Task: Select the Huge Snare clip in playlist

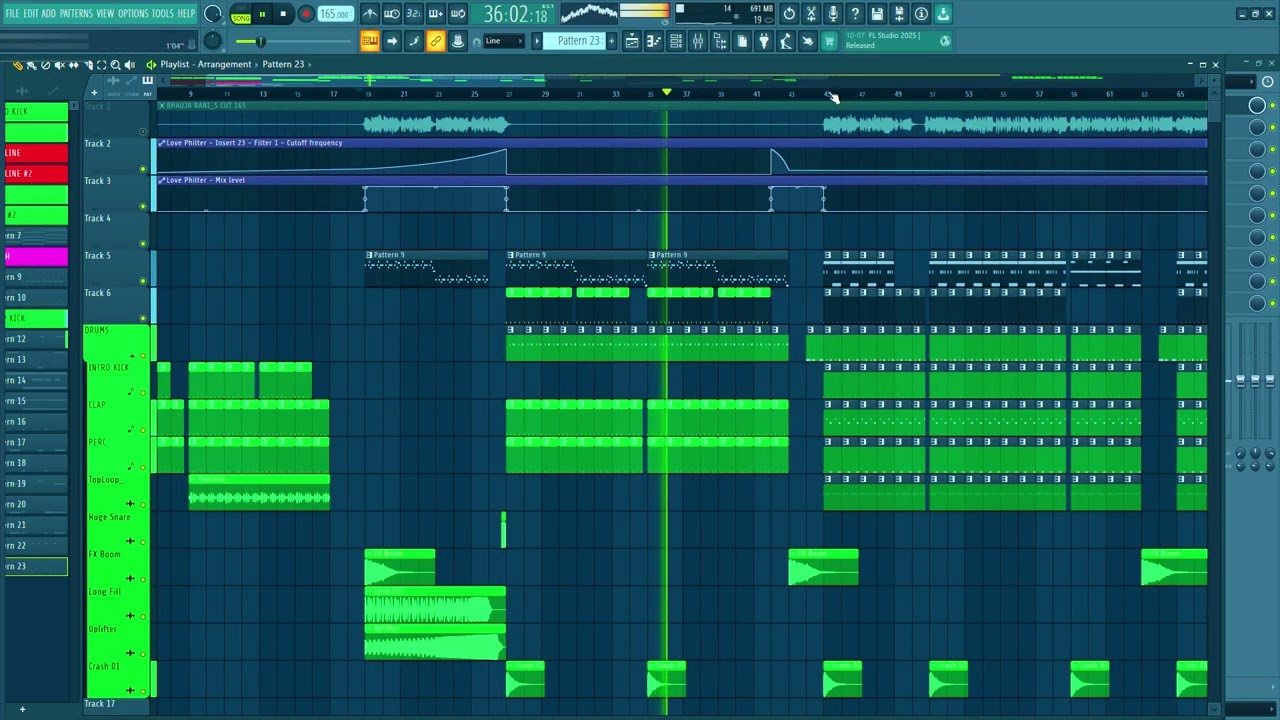Action: (503, 530)
